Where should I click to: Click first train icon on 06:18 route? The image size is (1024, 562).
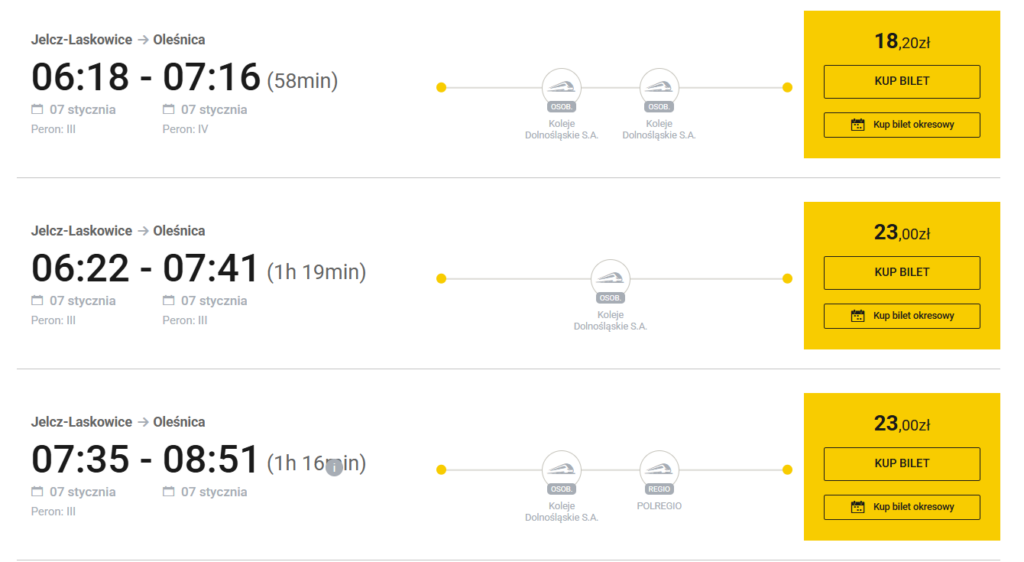point(561,87)
